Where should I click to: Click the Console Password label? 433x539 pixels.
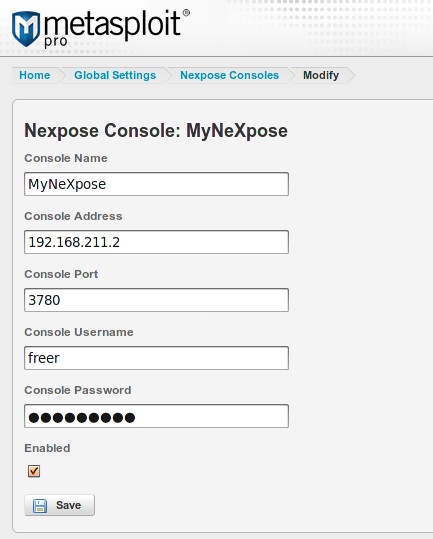pyautogui.click(x=78, y=390)
